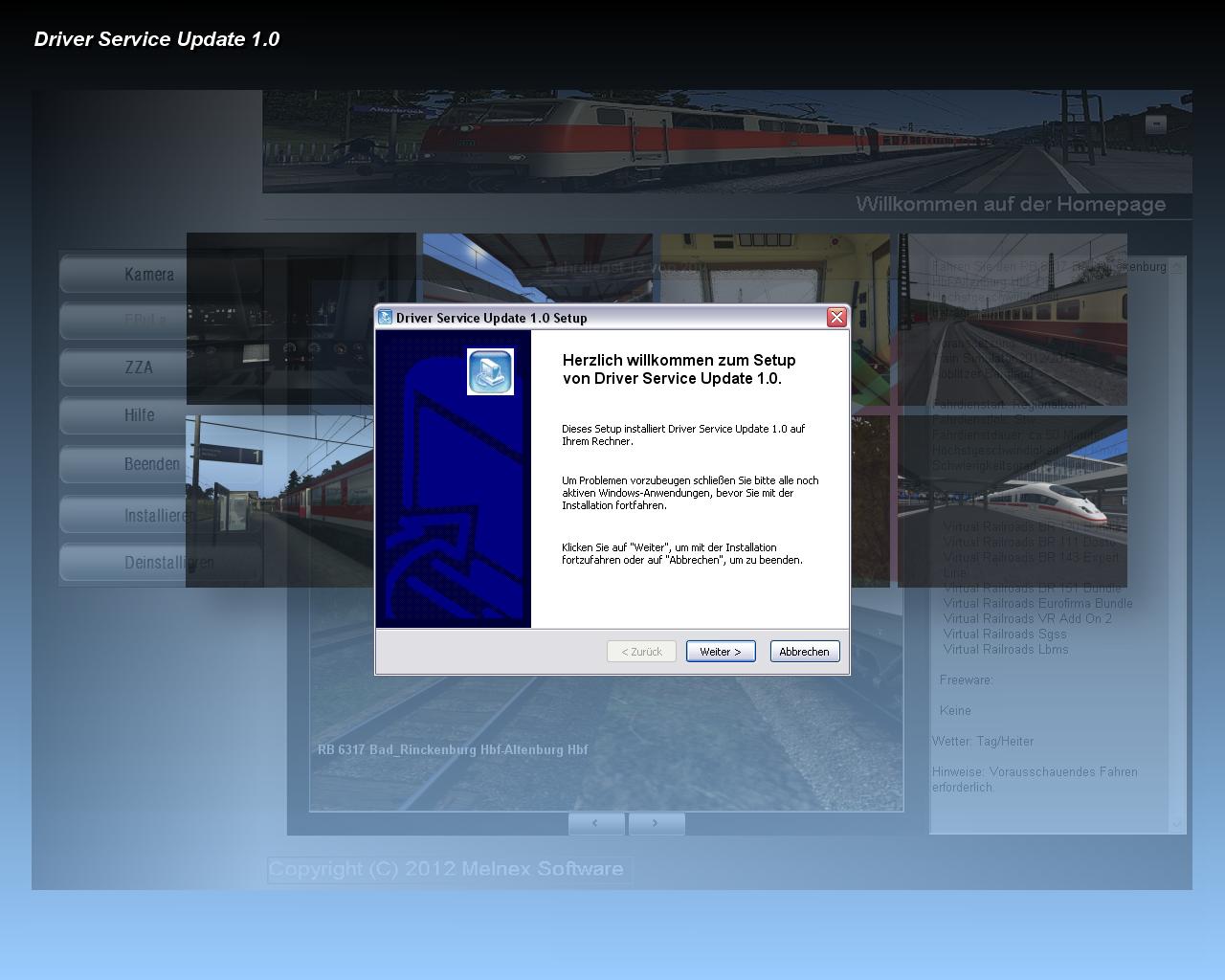The image size is (1225, 980).
Task: Go to the next scenario with the right arrow
Action: [x=656, y=823]
